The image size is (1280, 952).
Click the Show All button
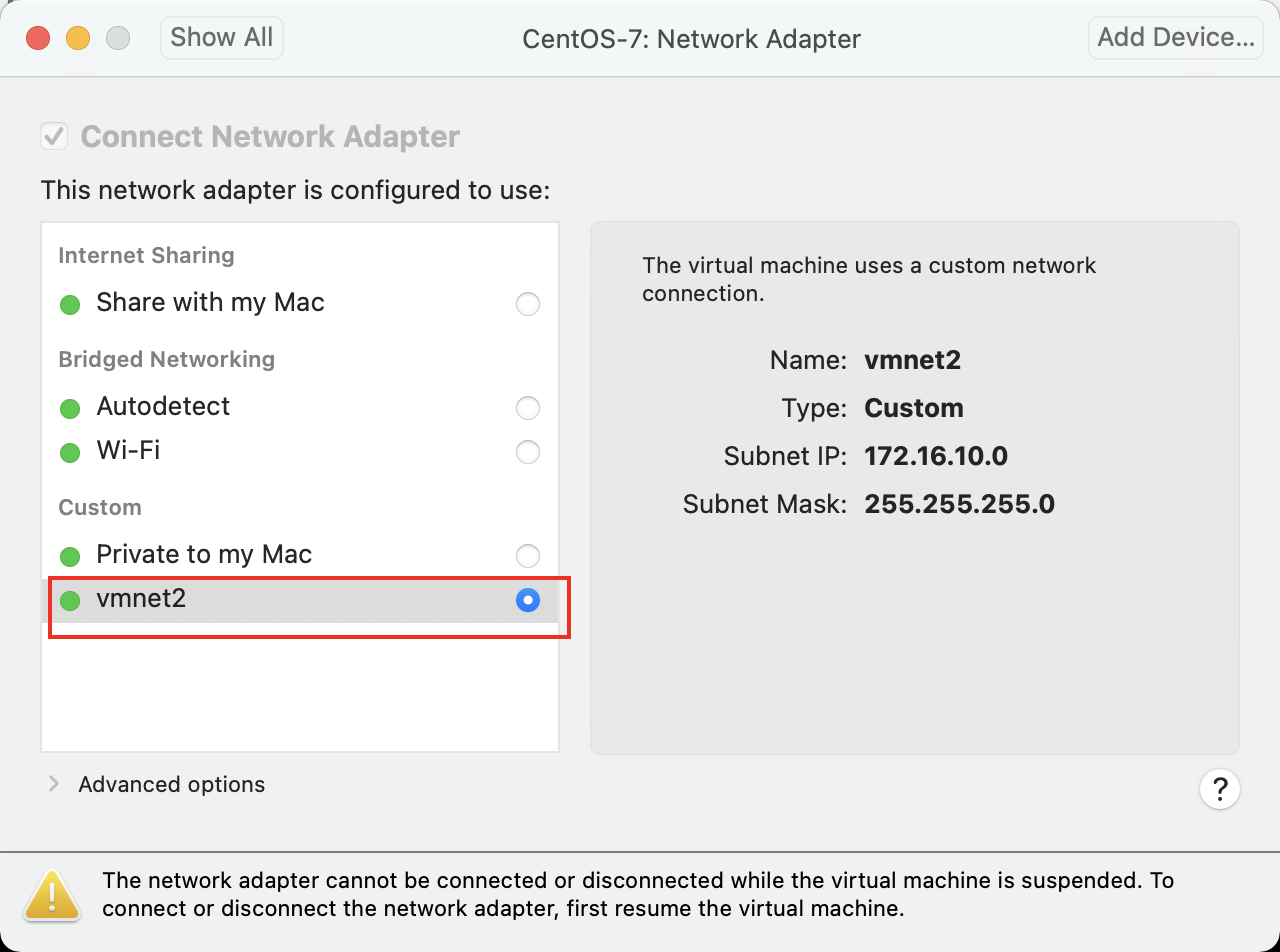[x=222, y=38]
